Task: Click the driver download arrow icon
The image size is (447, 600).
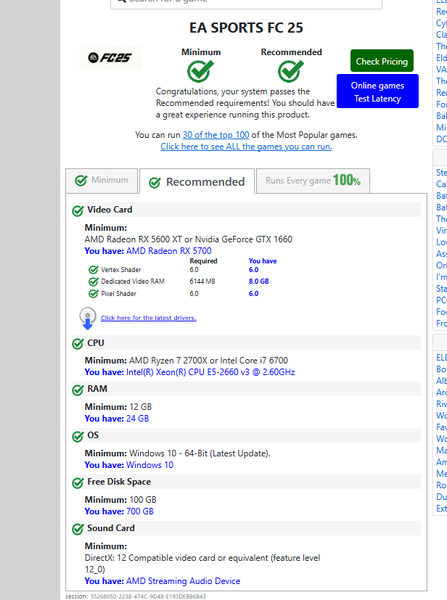Action: (88, 318)
